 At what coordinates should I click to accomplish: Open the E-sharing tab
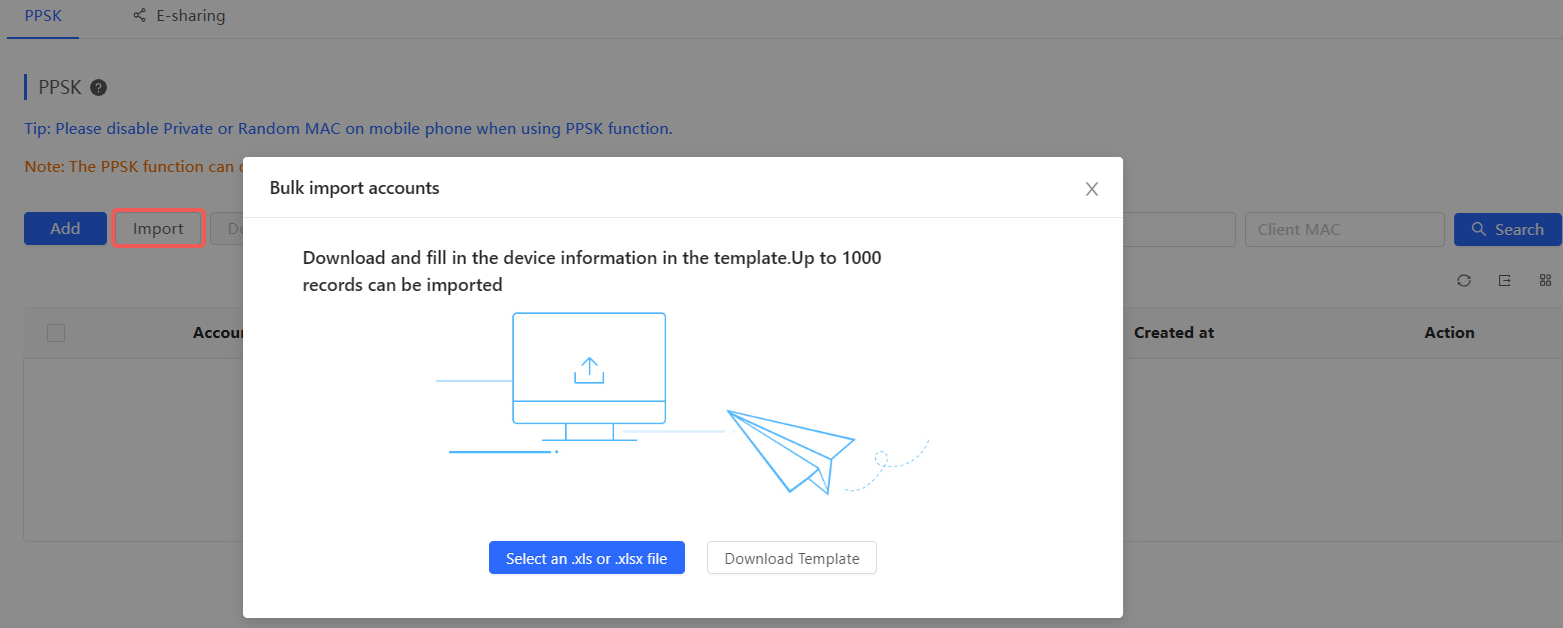190,16
